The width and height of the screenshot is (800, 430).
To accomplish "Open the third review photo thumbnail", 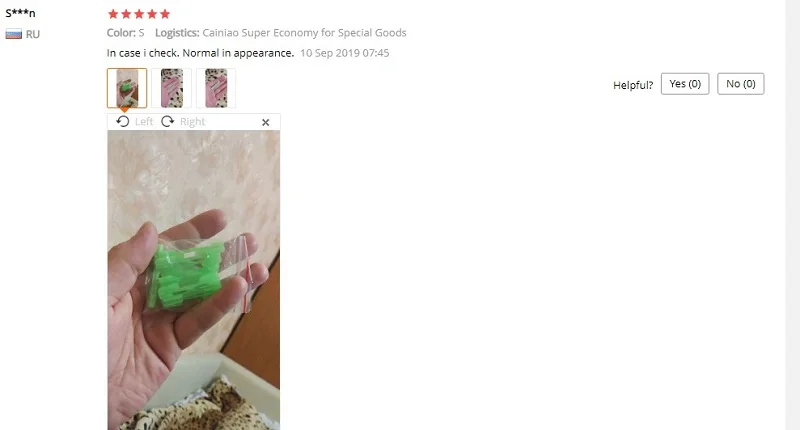I will 216,88.
